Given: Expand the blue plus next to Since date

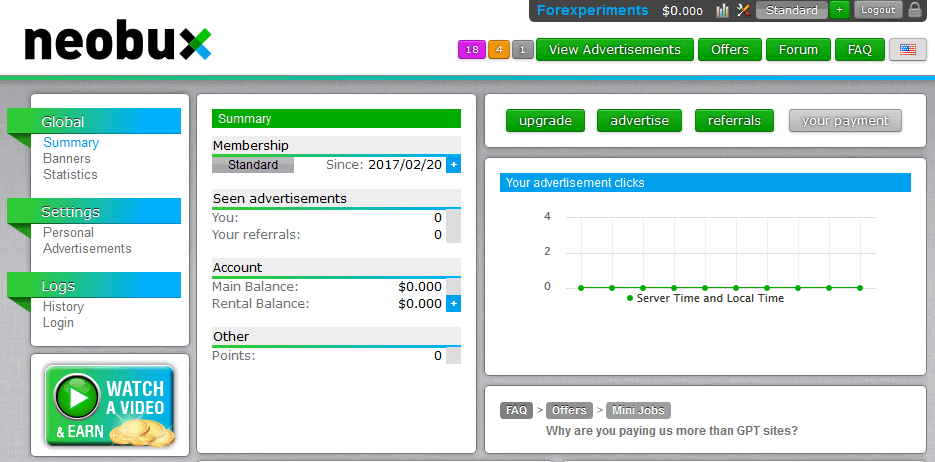Looking at the screenshot, I should click(x=453, y=165).
